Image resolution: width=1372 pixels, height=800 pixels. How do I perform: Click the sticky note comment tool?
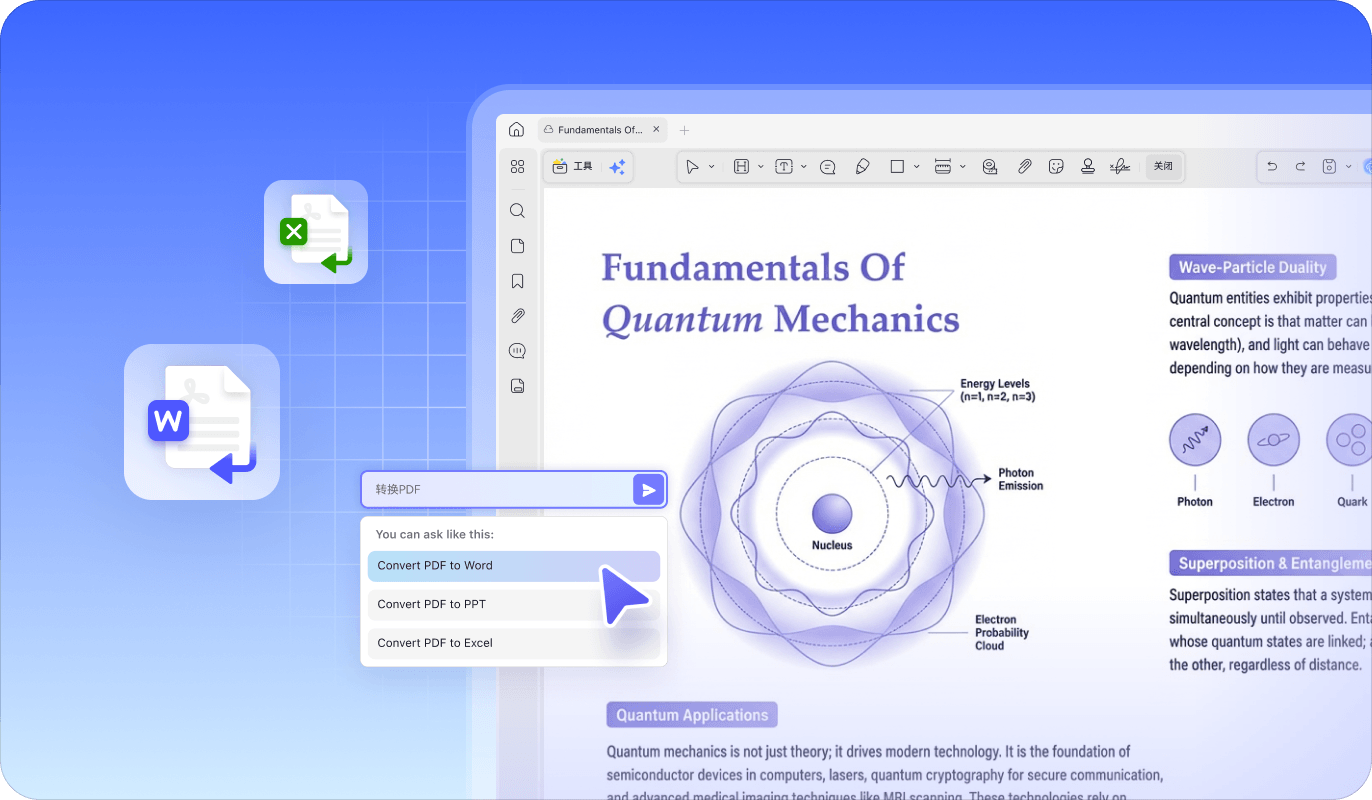pos(828,167)
